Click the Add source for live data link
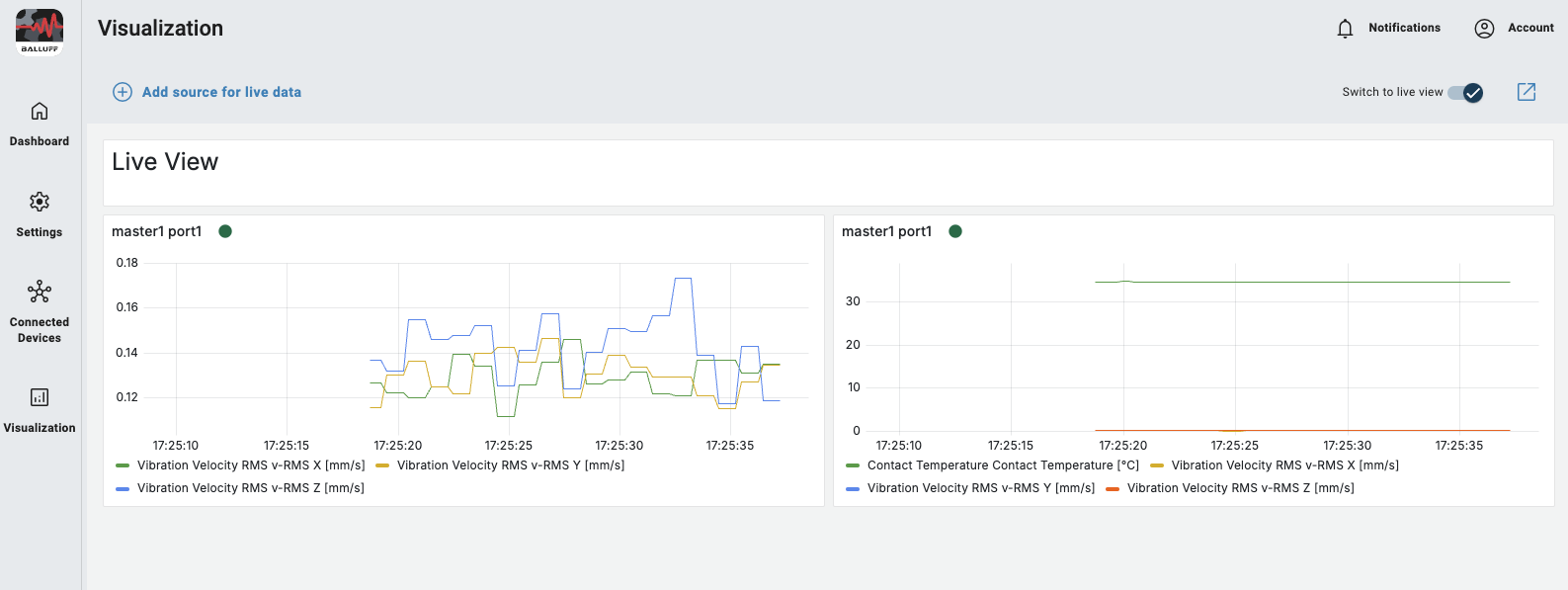The height and width of the screenshot is (590, 1568). tap(221, 92)
